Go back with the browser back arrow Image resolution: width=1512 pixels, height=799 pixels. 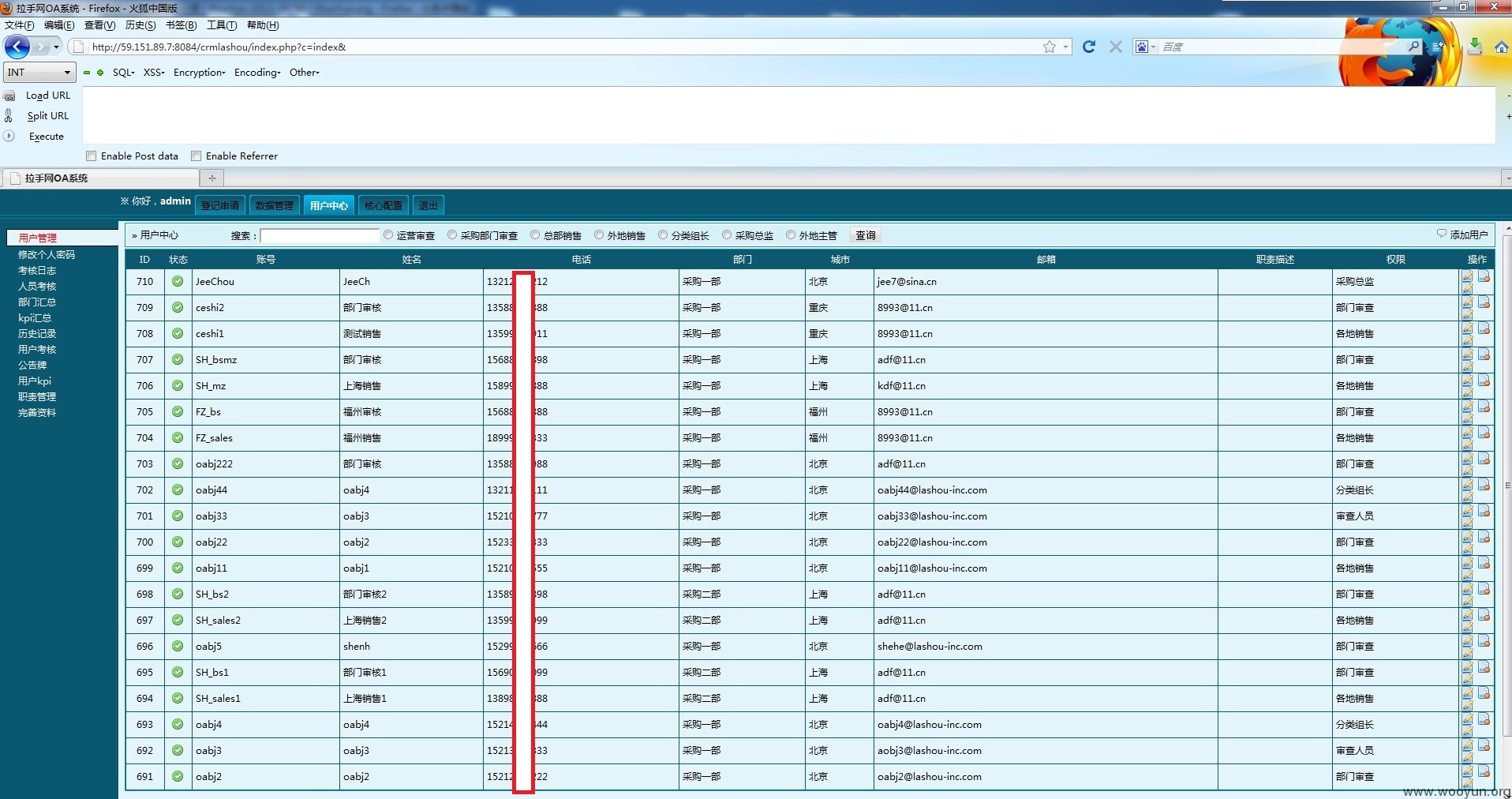(x=17, y=47)
